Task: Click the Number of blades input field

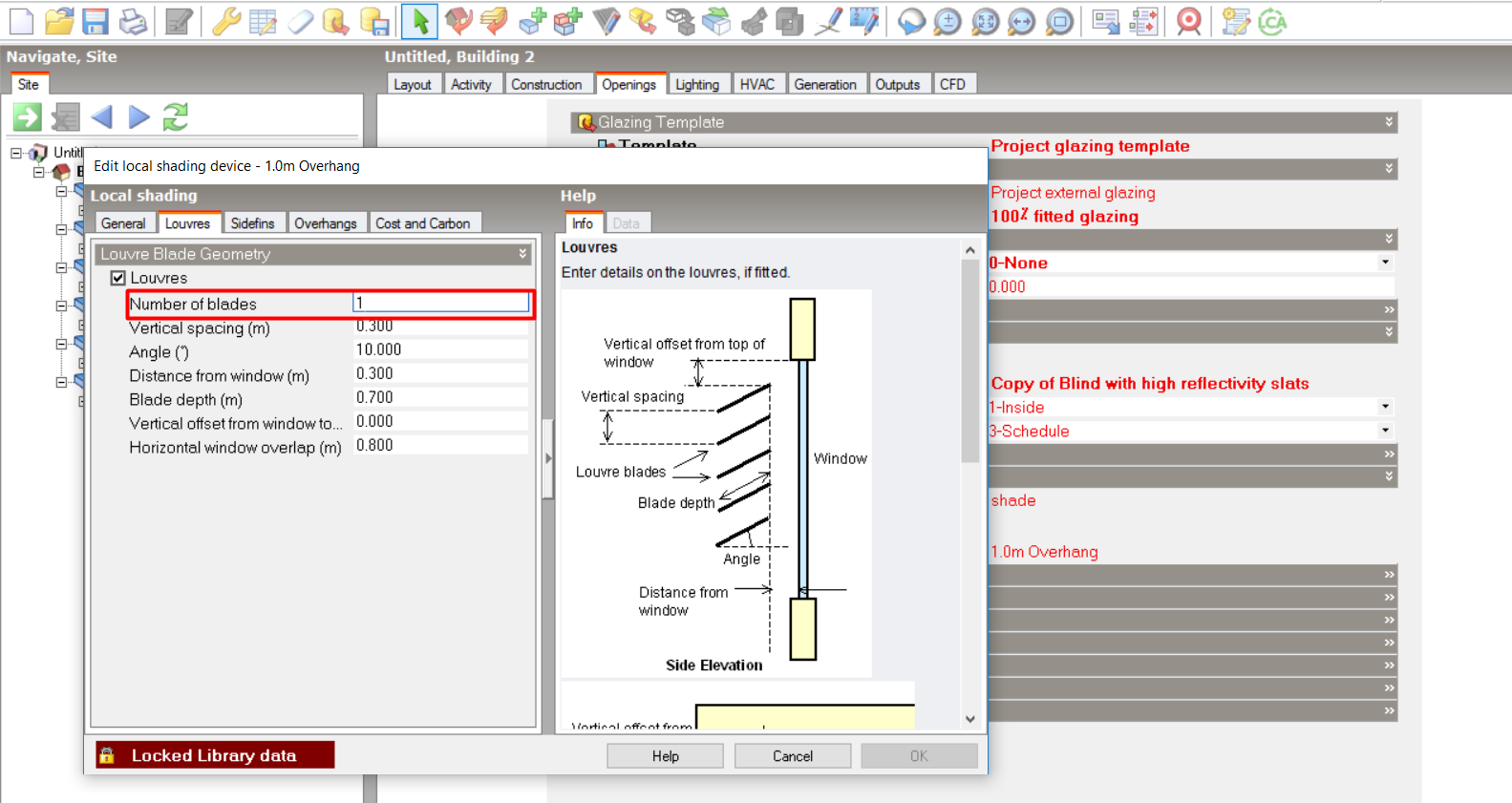Action: pos(441,303)
